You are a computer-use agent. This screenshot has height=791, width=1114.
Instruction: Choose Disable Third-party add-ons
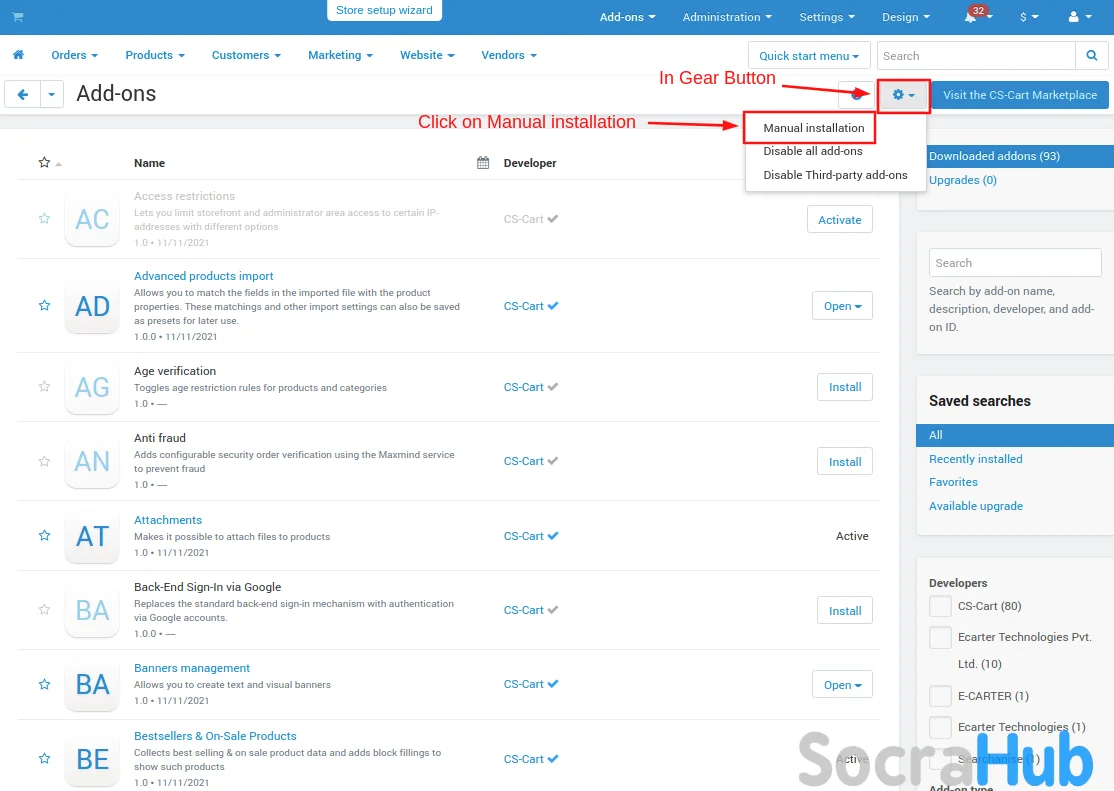(x=835, y=175)
